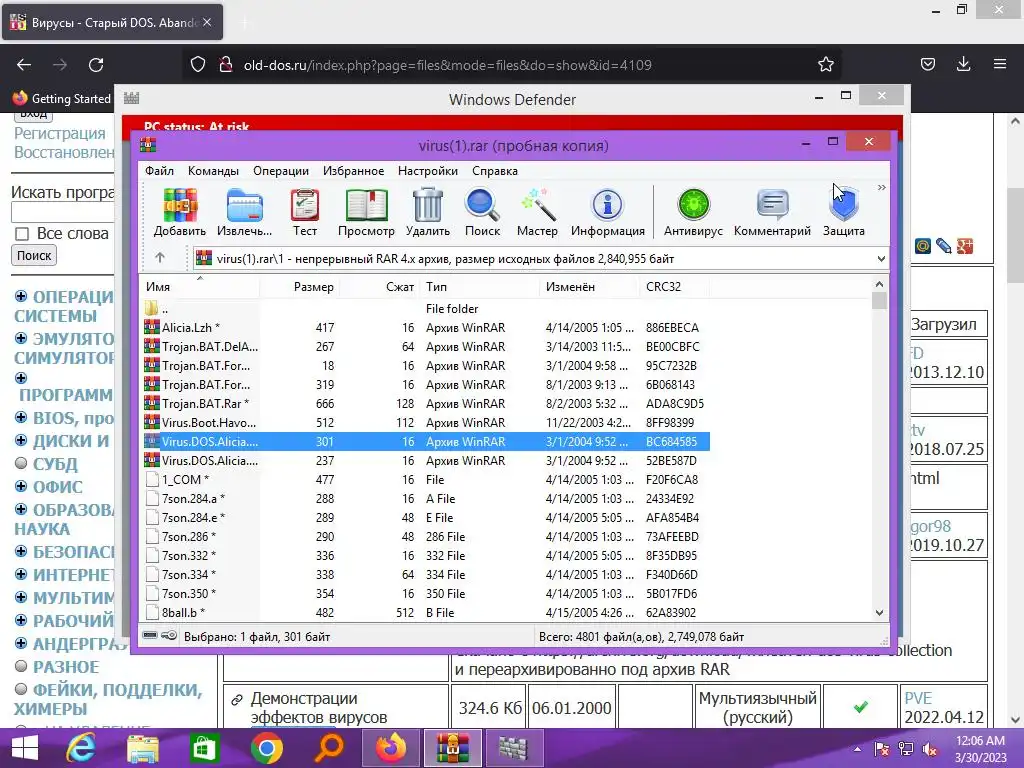Viewport: 1024px width, 768px height.
Task: Expand the BIOS category plus icon
Action: 21,417
